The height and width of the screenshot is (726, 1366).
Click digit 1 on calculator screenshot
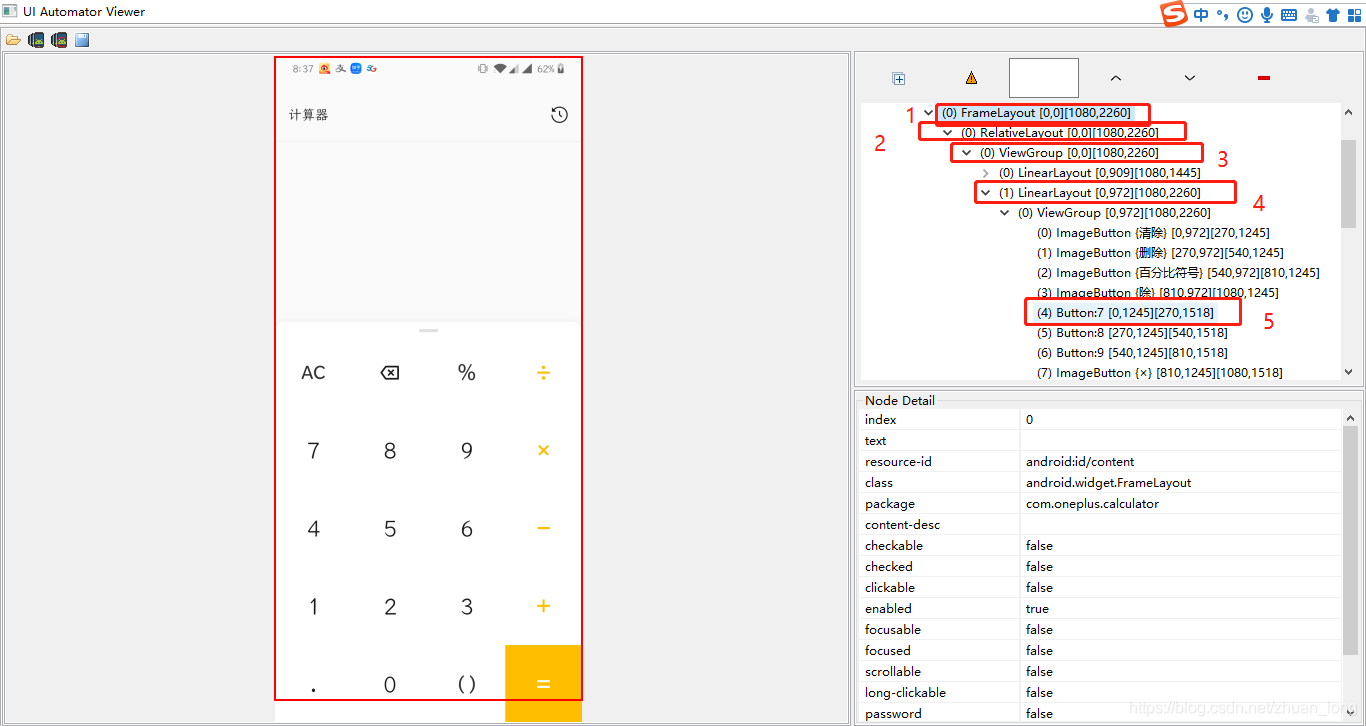tap(313, 607)
